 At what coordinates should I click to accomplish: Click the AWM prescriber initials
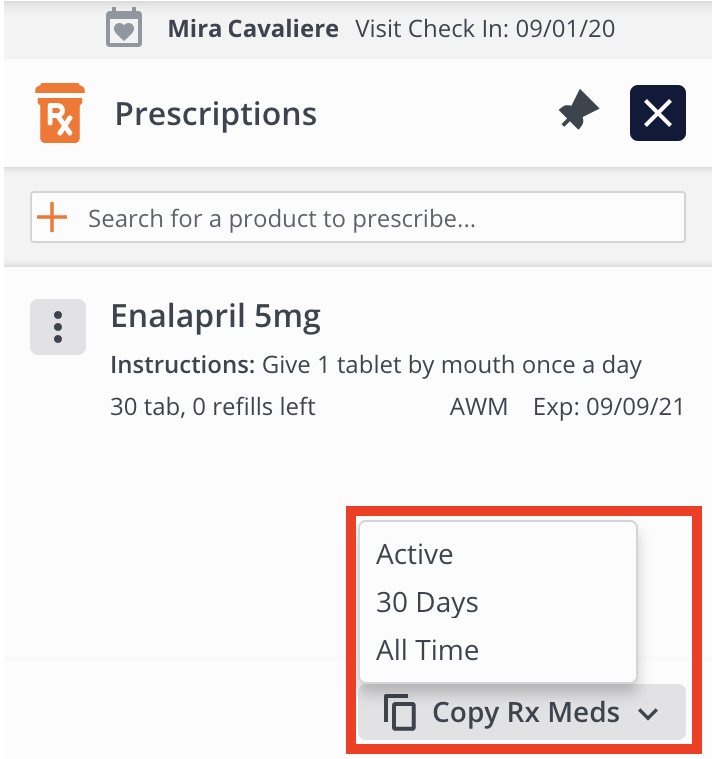(x=479, y=406)
